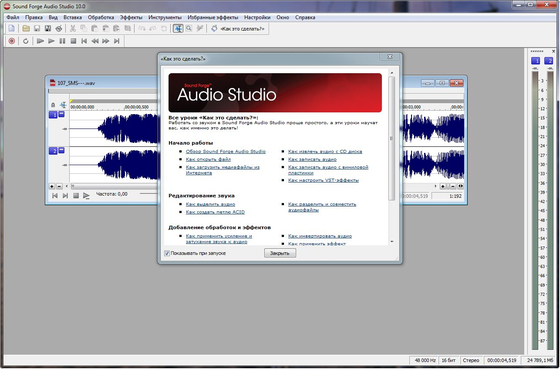The height and width of the screenshot is (369, 560).
Task: Open the Избранные эффекты menu
Action: pyautogui.click(x=212, y=17)
